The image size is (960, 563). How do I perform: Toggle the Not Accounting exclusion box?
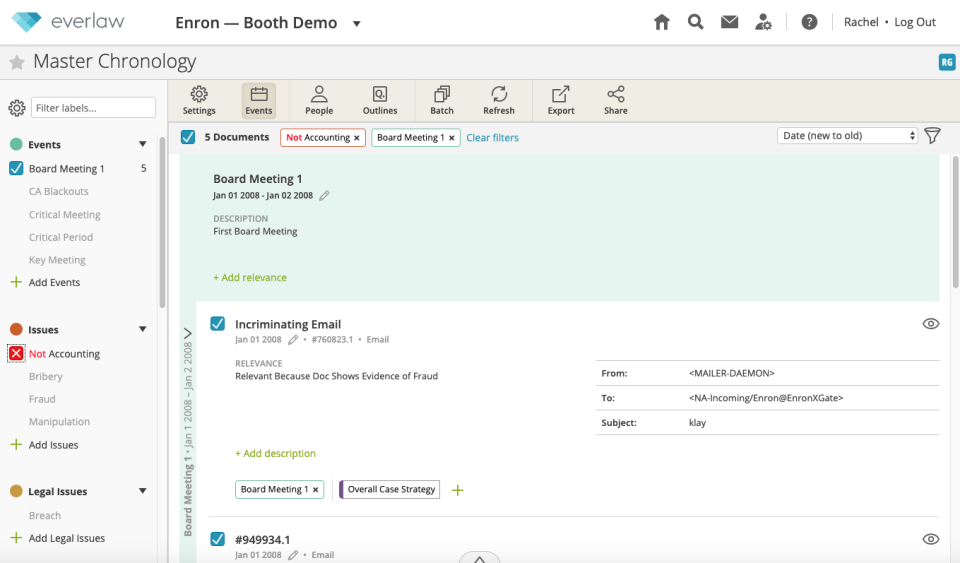17,354
